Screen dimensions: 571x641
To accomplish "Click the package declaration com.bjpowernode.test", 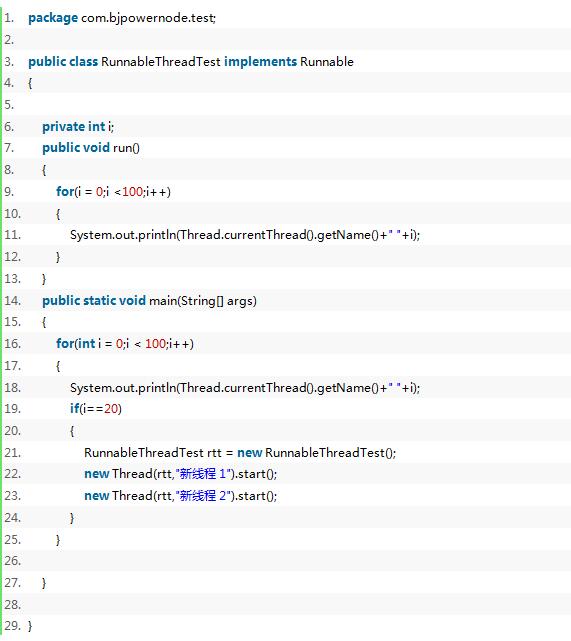I will click(122, 18).
